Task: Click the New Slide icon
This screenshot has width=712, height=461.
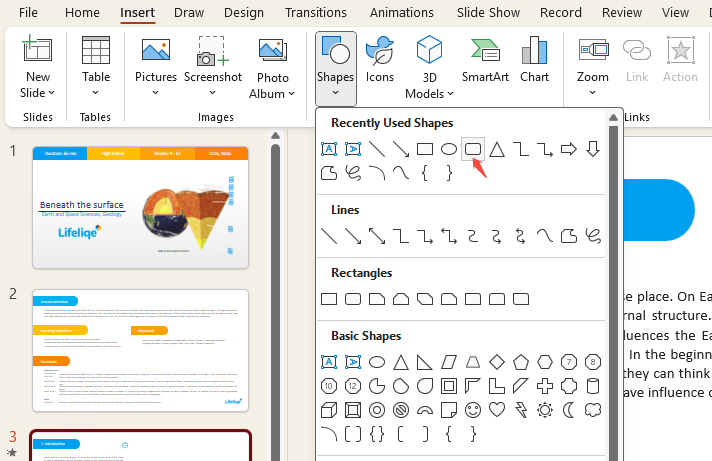Action: 37,49
